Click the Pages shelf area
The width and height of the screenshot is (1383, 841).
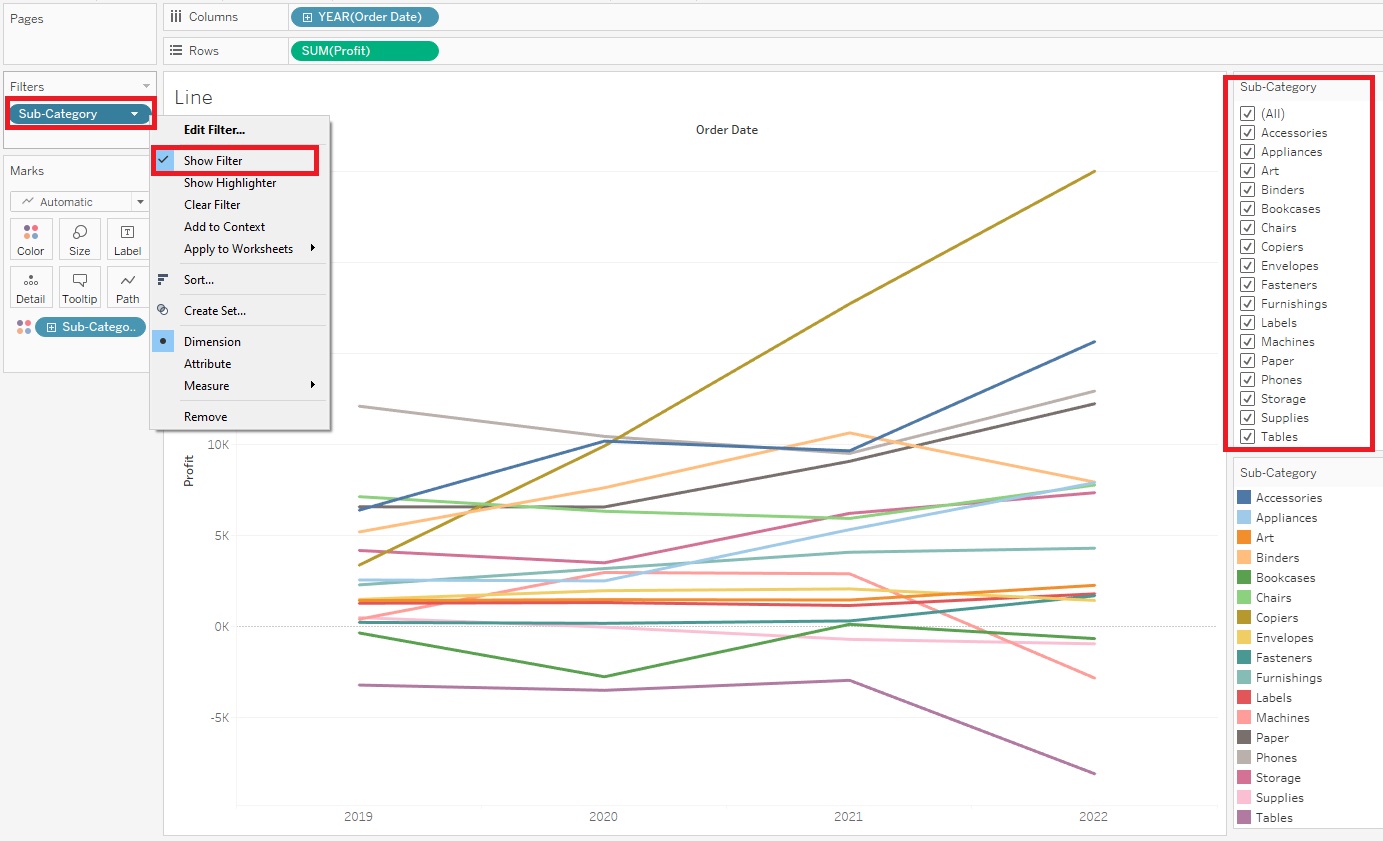pos(80,36)
